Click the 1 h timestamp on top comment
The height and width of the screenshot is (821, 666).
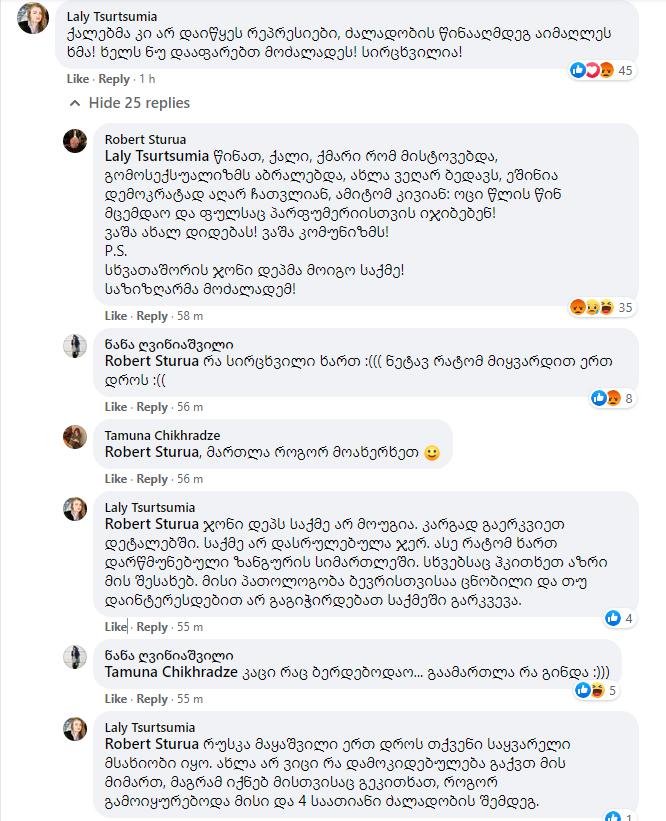(x=147, y=79)
